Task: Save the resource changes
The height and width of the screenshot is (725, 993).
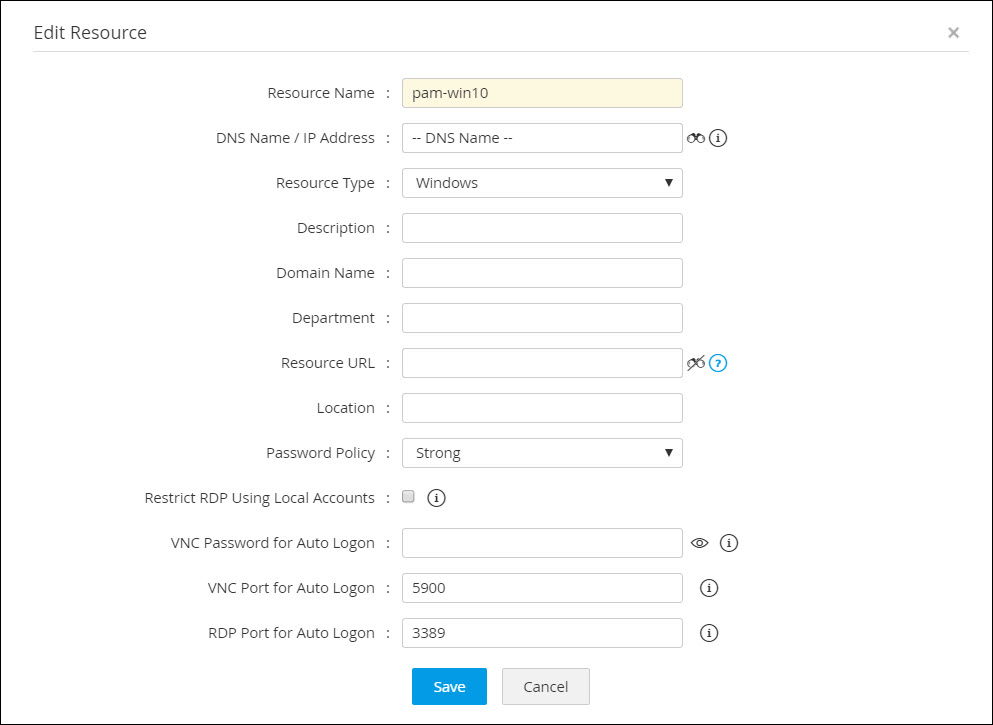Action: 449,686
